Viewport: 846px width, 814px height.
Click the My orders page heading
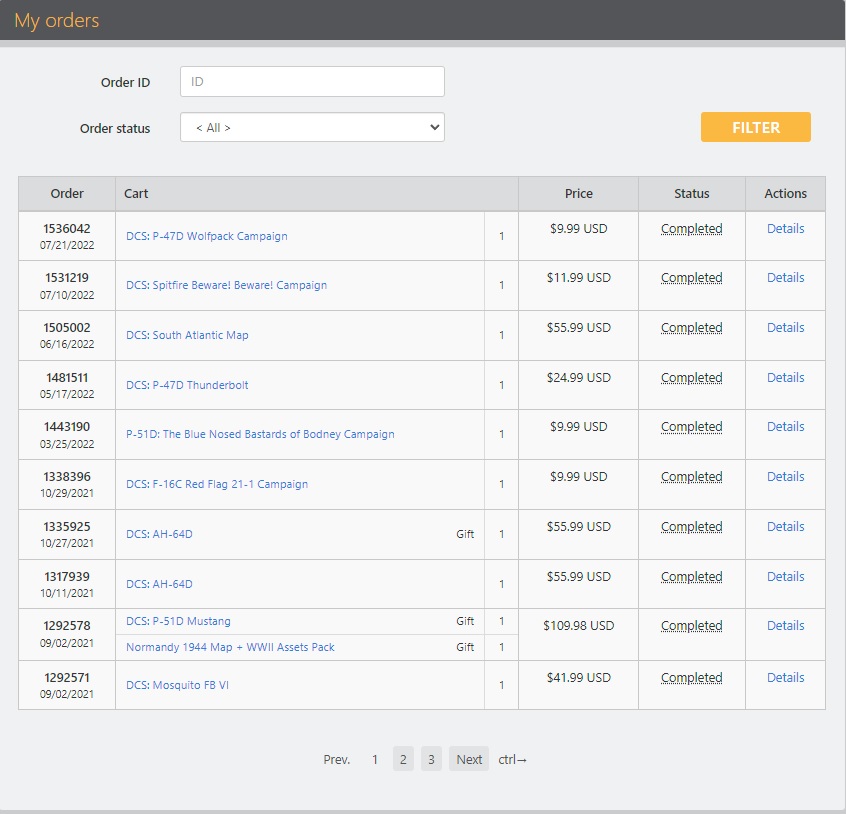(x=57, y=20)
